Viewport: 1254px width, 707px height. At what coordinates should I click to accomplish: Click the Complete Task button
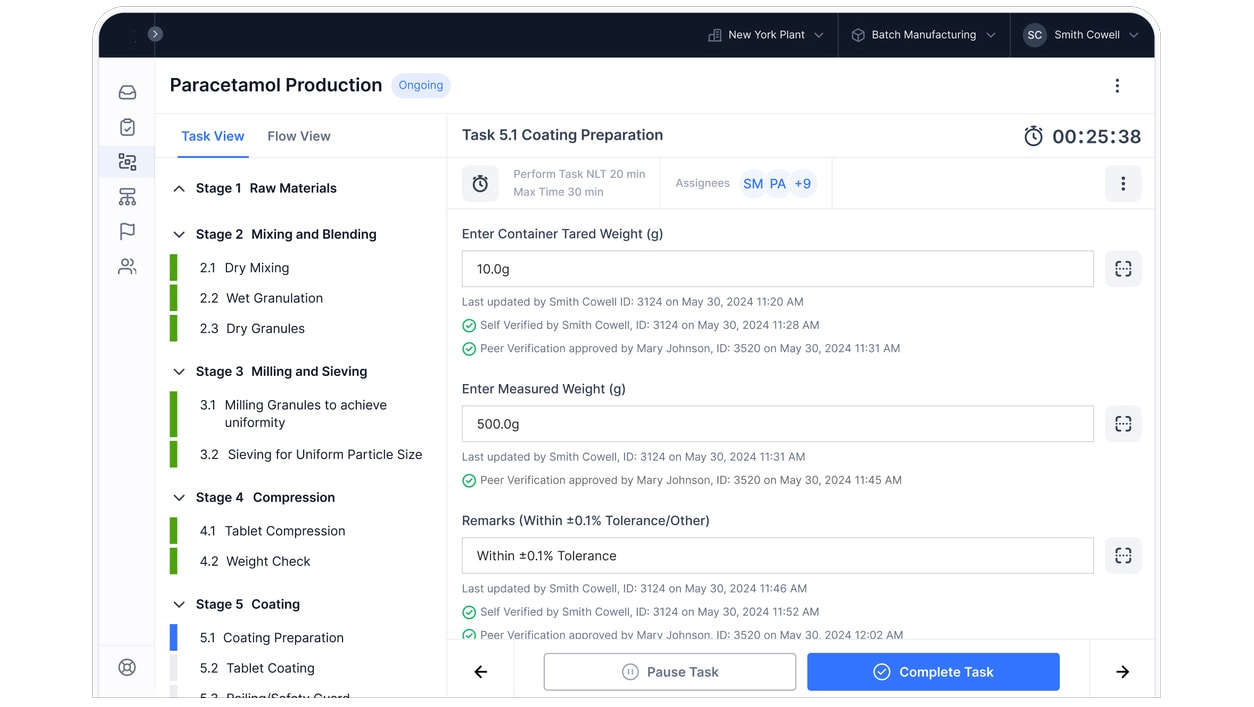(x=933, y=672)
